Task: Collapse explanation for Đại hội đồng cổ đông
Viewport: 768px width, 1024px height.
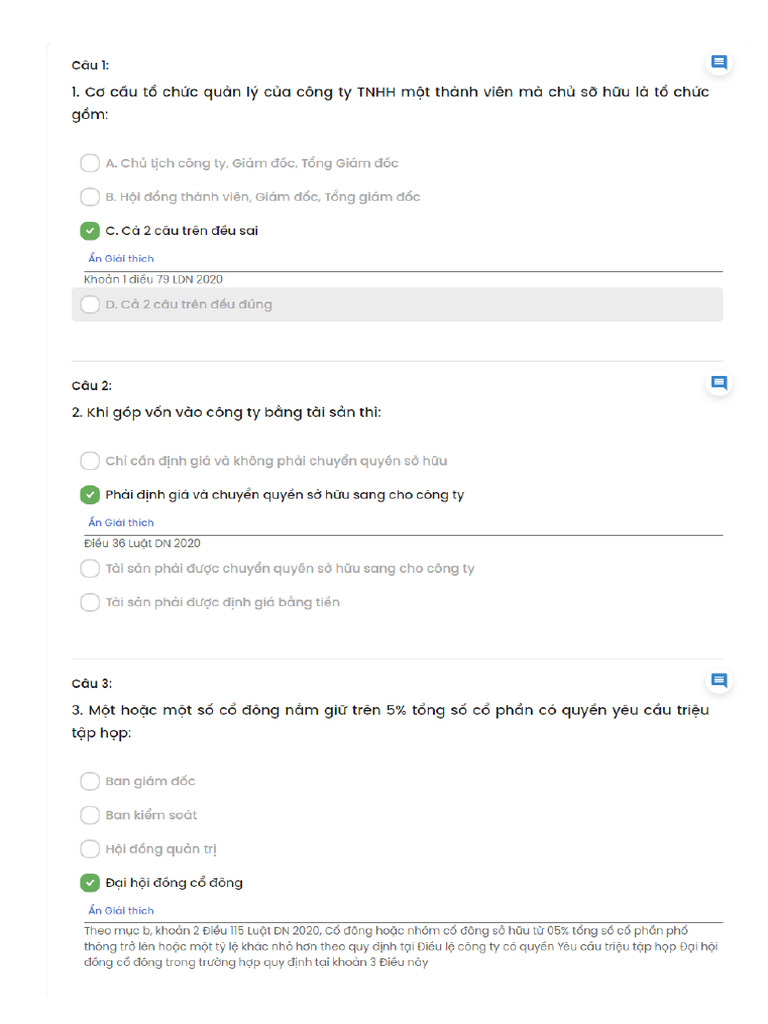Action: click(x=121, y=911)
